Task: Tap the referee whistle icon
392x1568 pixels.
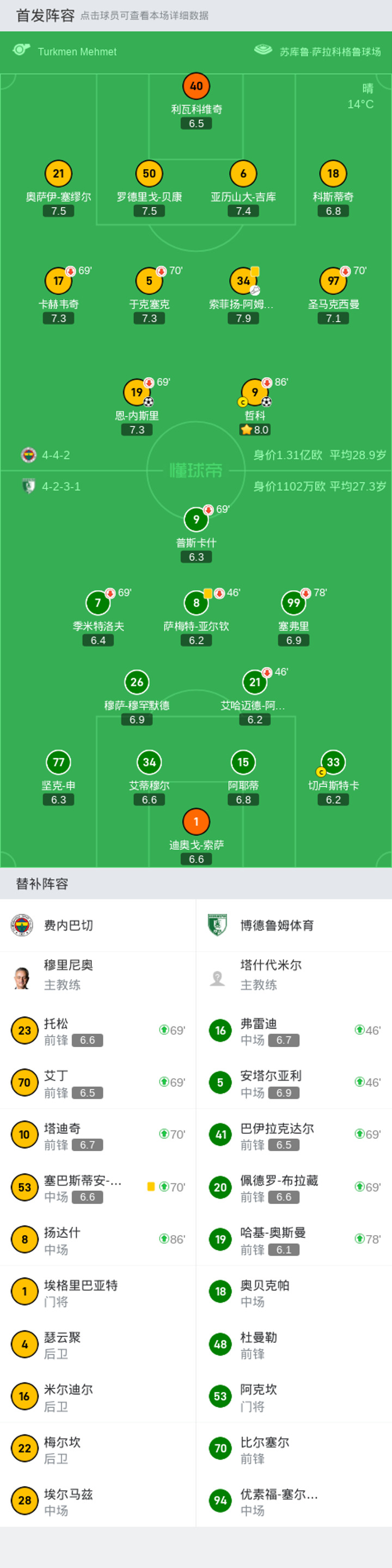Action: tap(21, 51)
